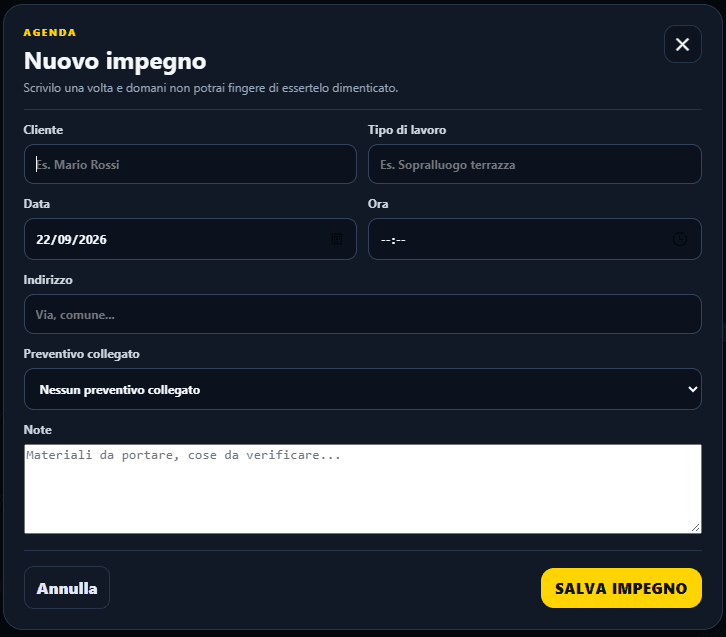
Task: Click the Tipo di lavoro input field
Action: pyautogui.click(x=535, y=164)
